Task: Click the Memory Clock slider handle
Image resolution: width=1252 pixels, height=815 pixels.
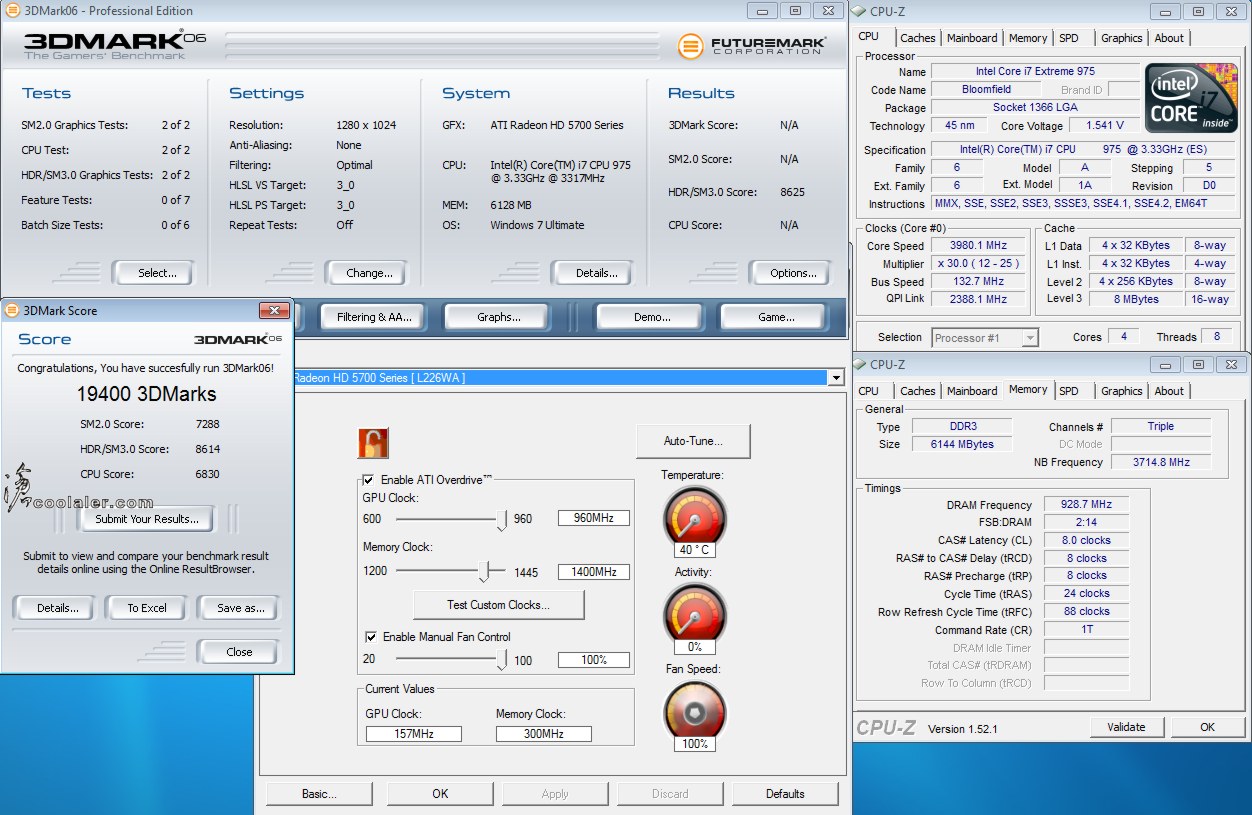Action: tap(486, 572)
